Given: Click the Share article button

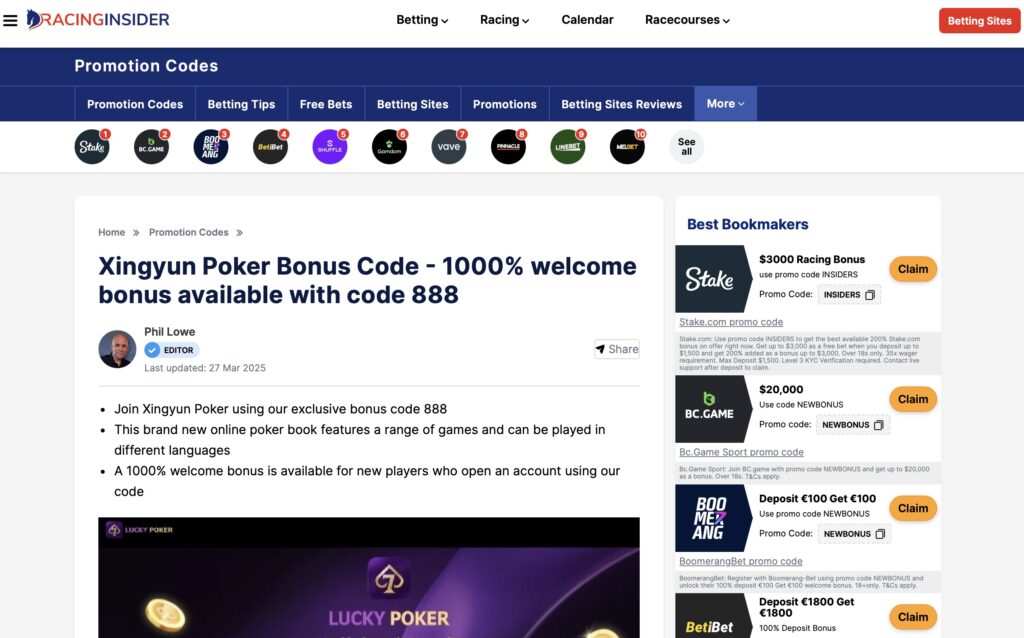Looking at the screenshot, I should click(x=616, y=349).
